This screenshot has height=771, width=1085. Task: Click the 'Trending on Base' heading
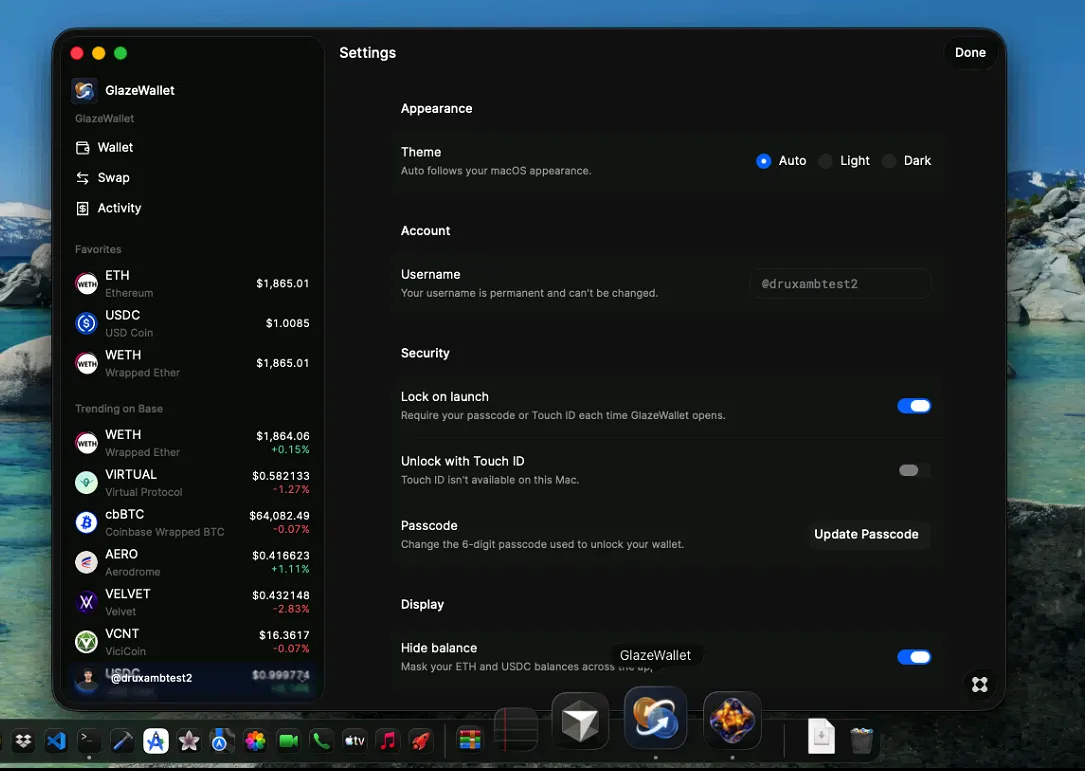point(119,409)
